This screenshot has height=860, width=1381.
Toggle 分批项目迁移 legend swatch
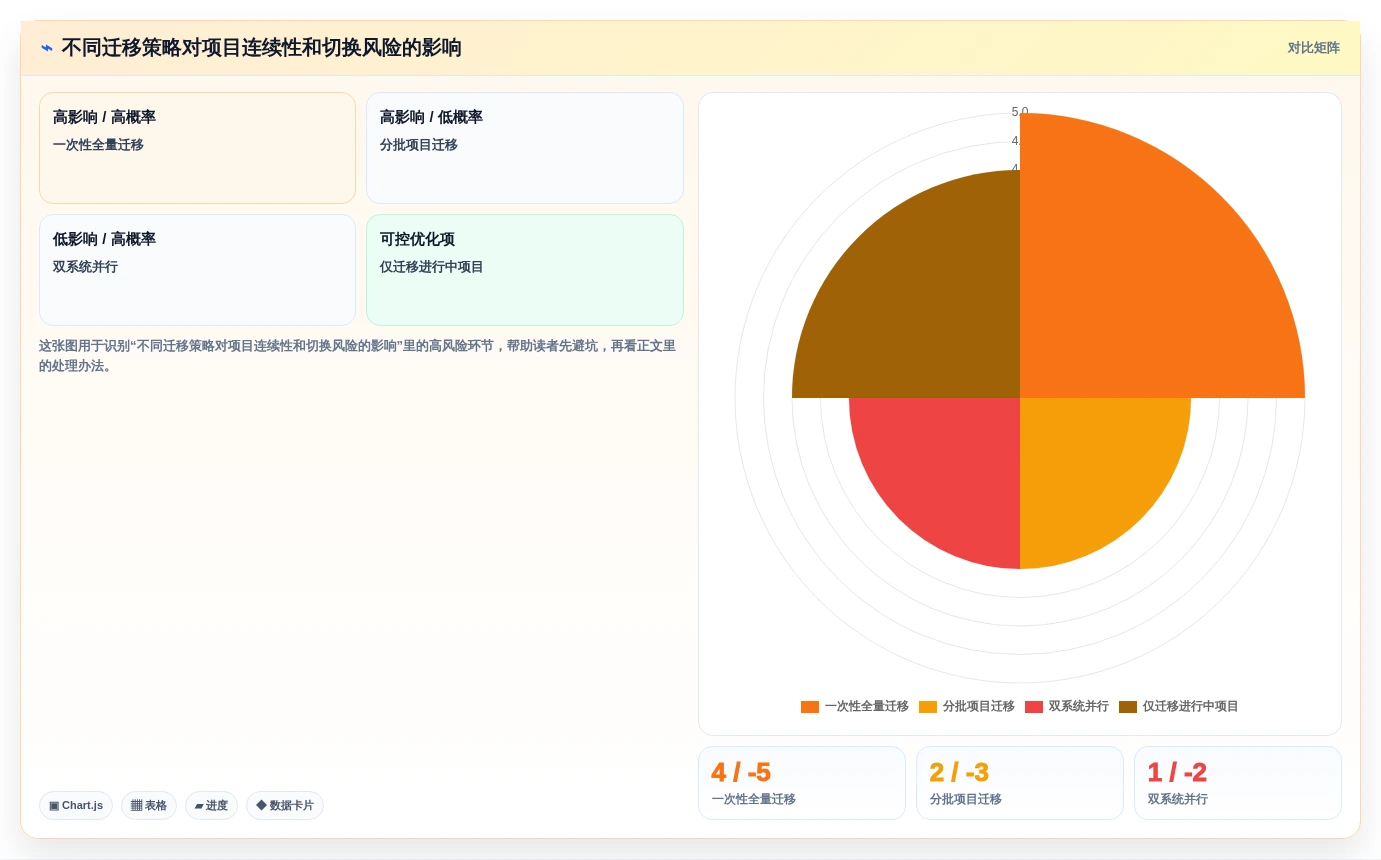click(928, 707)
